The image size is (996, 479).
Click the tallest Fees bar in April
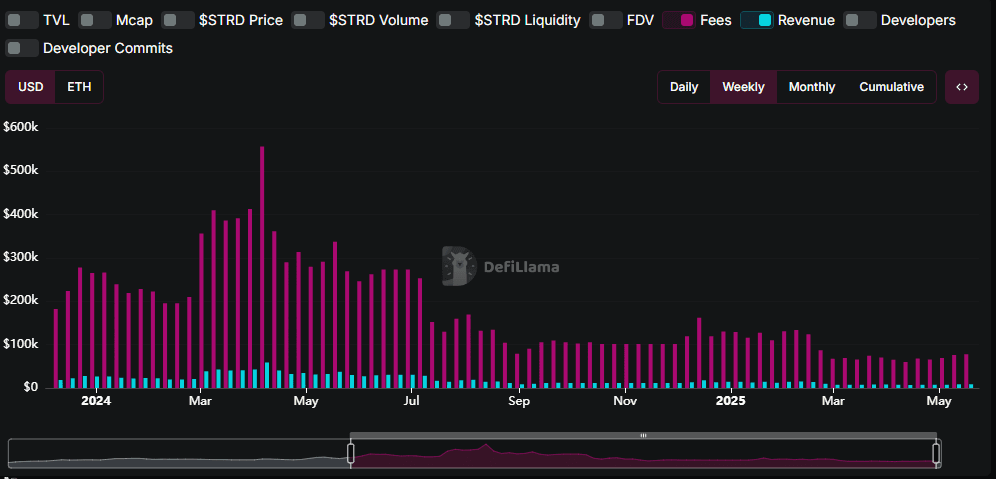pyautogui.click(x=262, y=267)
